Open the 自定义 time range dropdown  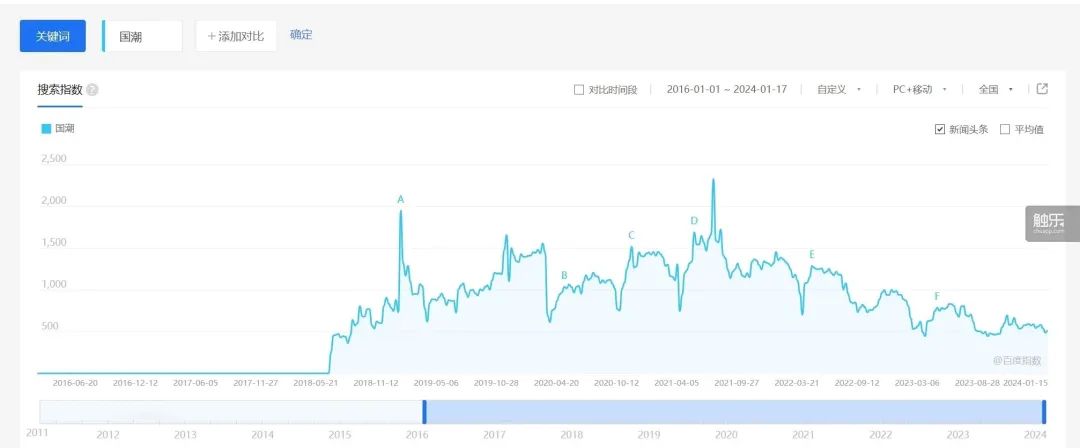tap(838, 90)
